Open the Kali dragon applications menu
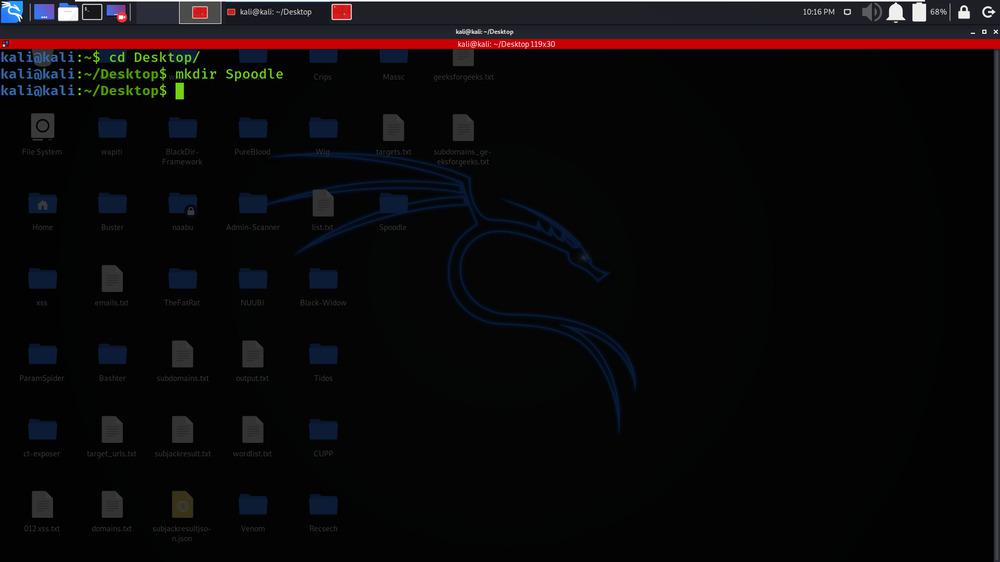The width and height of the screenshot is (1000, 562). tap(11, 11)
